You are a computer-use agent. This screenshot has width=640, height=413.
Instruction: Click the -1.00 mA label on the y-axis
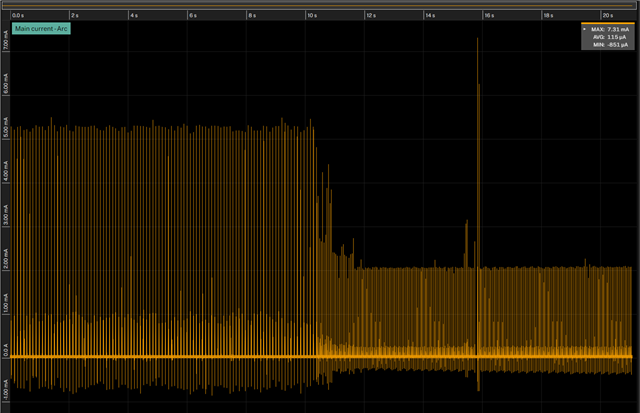pyautogui.click(x=5, y=390)
